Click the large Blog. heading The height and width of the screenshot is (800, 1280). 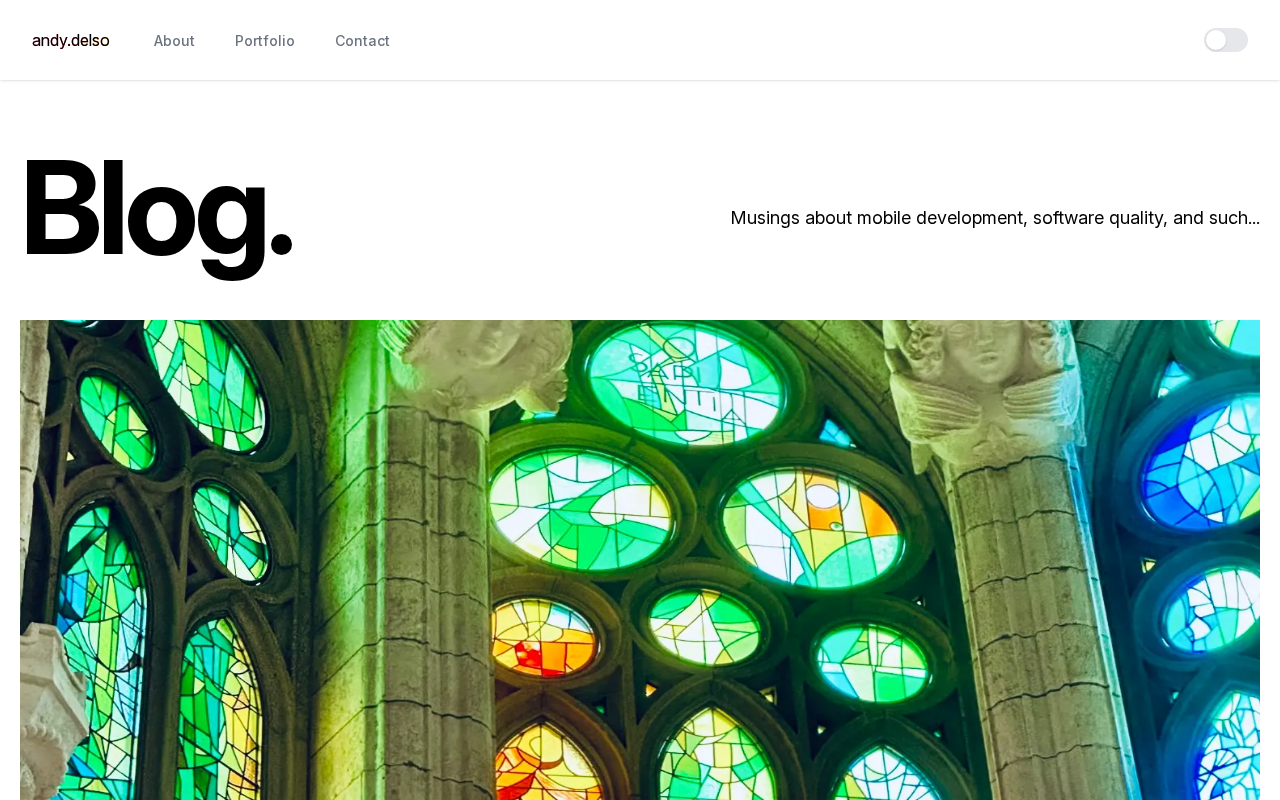tap(157, 210)
